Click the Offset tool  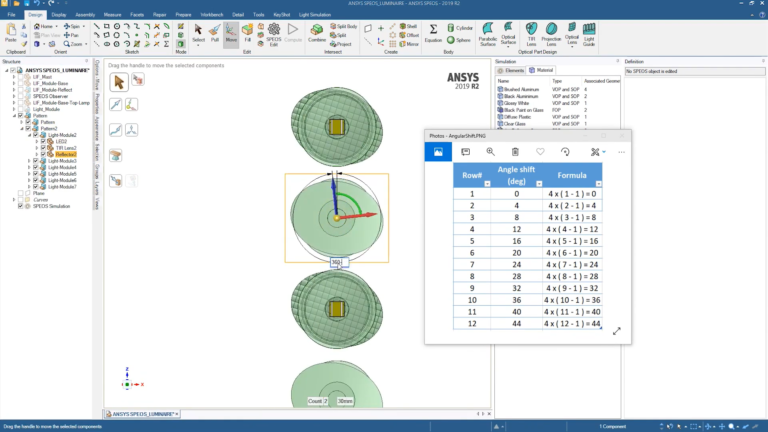[409, 35]
